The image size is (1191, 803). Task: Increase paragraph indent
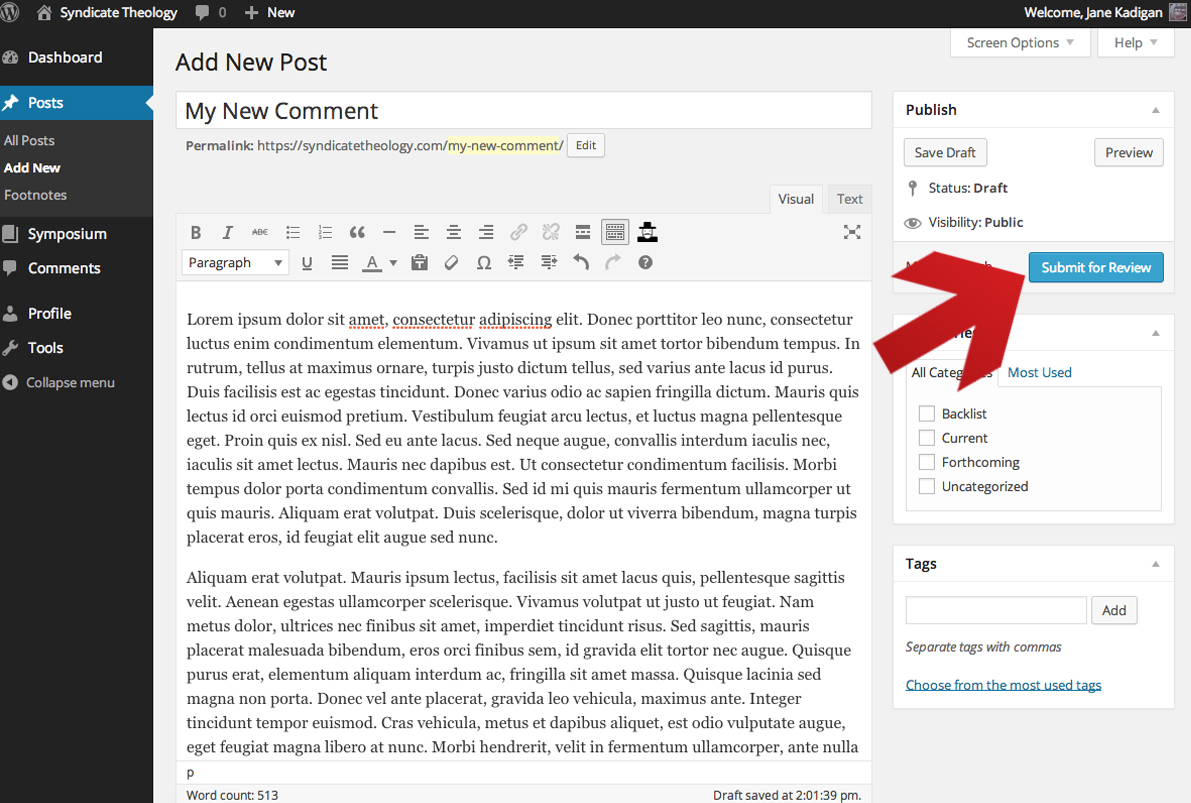pyautogui.click(x=548, y=263)
